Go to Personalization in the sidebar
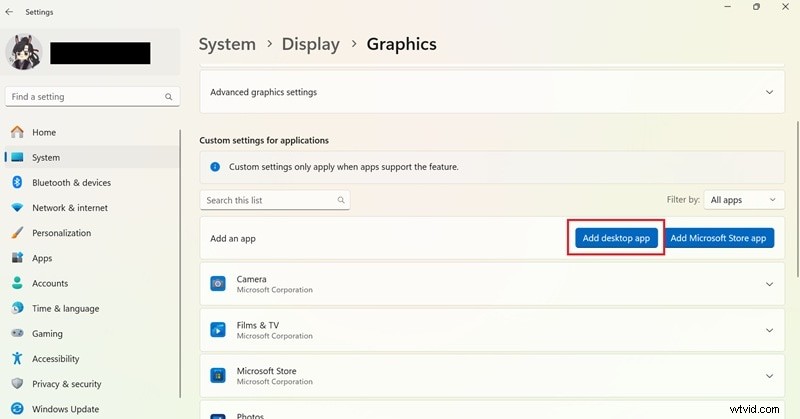 coord(61,233)
